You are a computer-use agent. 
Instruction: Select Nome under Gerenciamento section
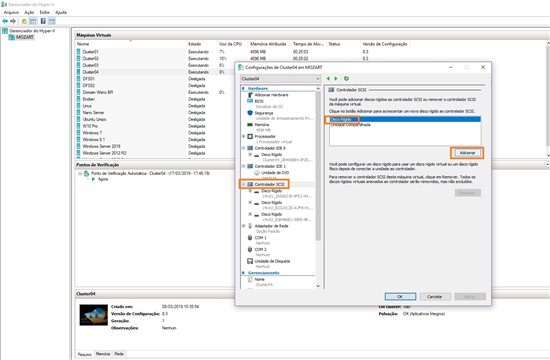(259, 279)
